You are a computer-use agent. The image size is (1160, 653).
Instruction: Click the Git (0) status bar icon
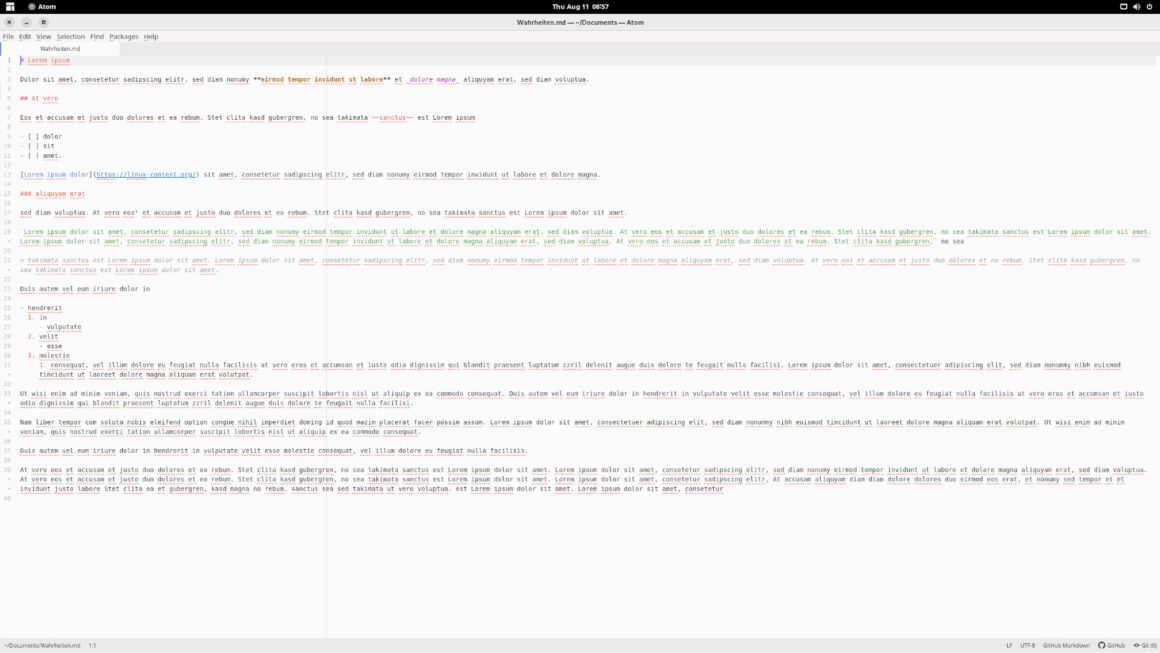[1144, 645]
